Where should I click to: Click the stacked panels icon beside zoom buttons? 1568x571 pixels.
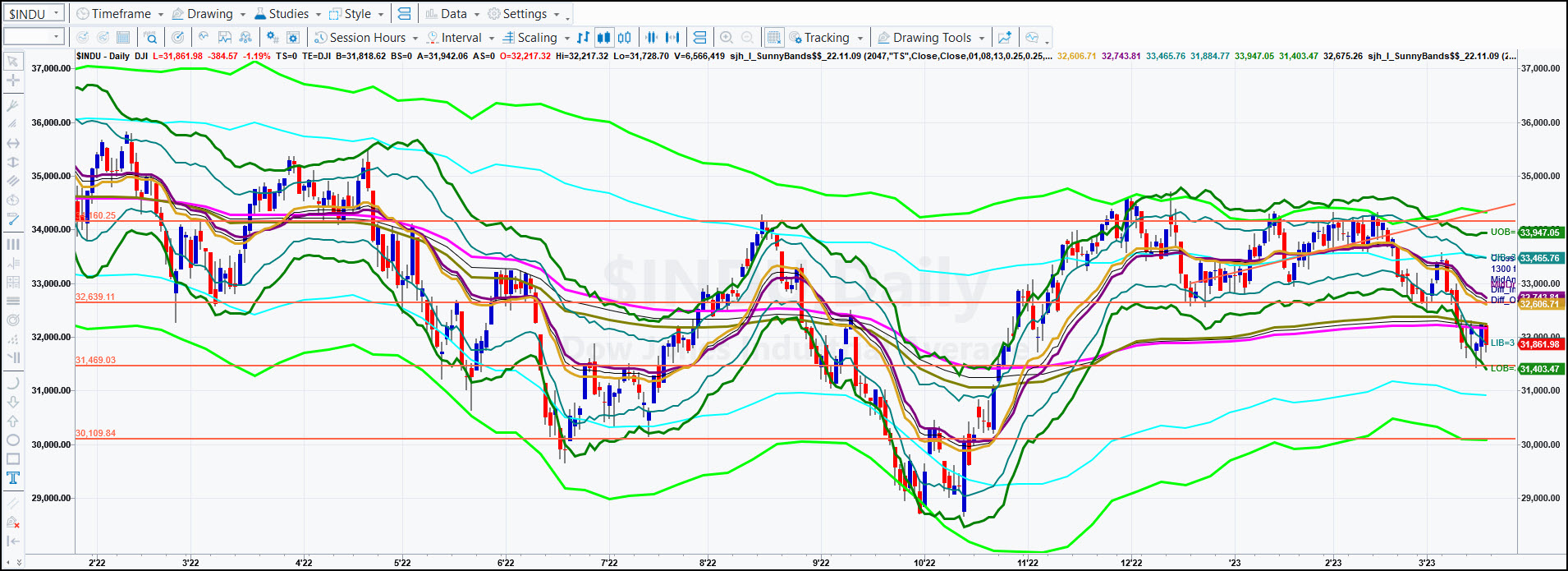[699, 37]
